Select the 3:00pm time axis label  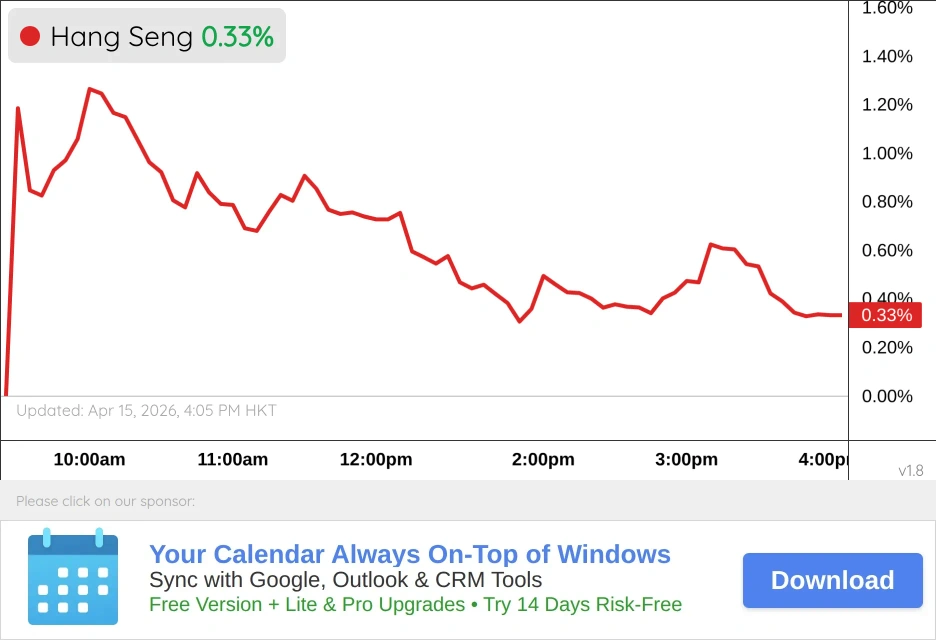[x=686, y=460]
